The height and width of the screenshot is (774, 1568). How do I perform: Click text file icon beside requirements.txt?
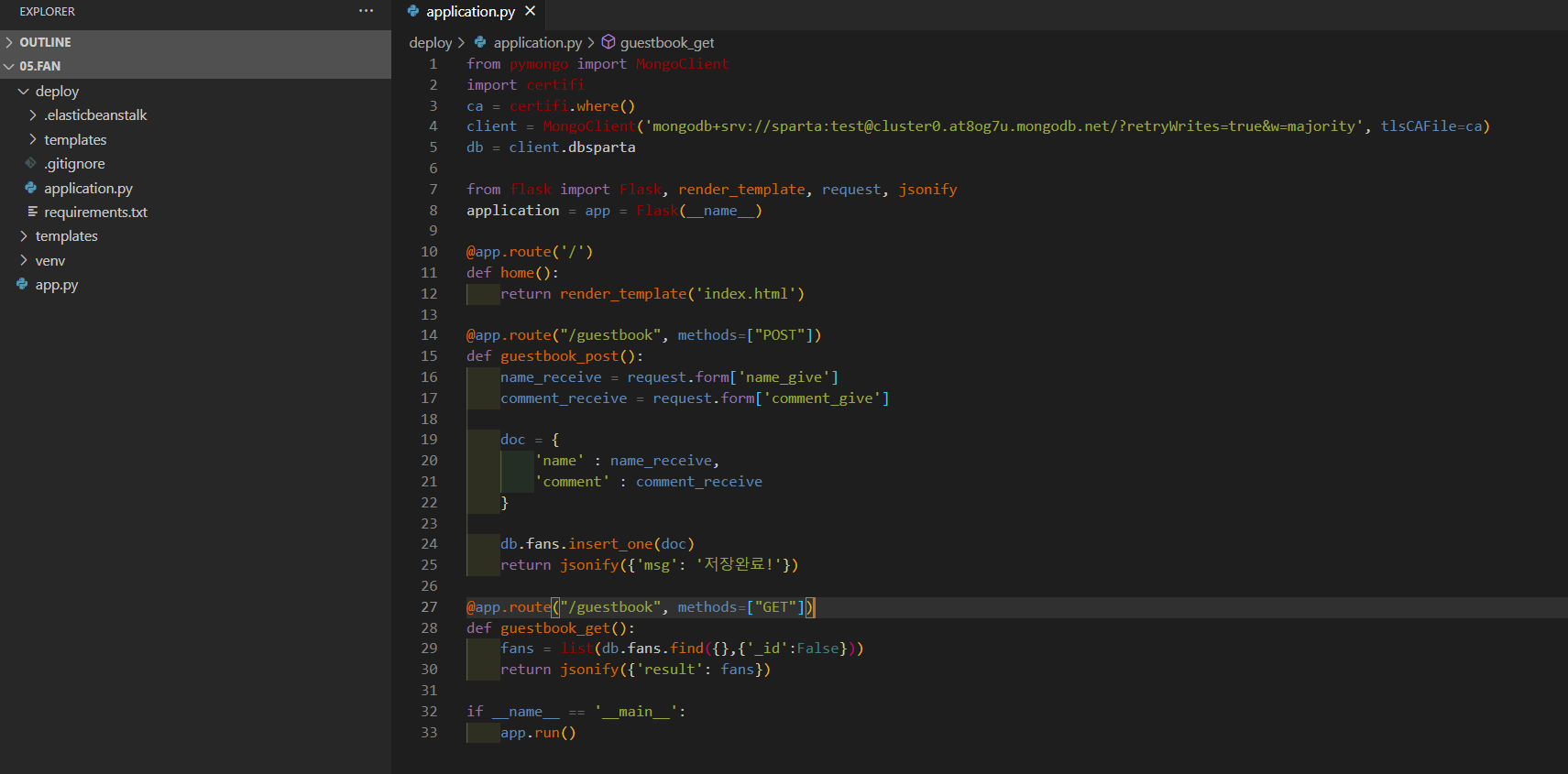tap(32, 212)
